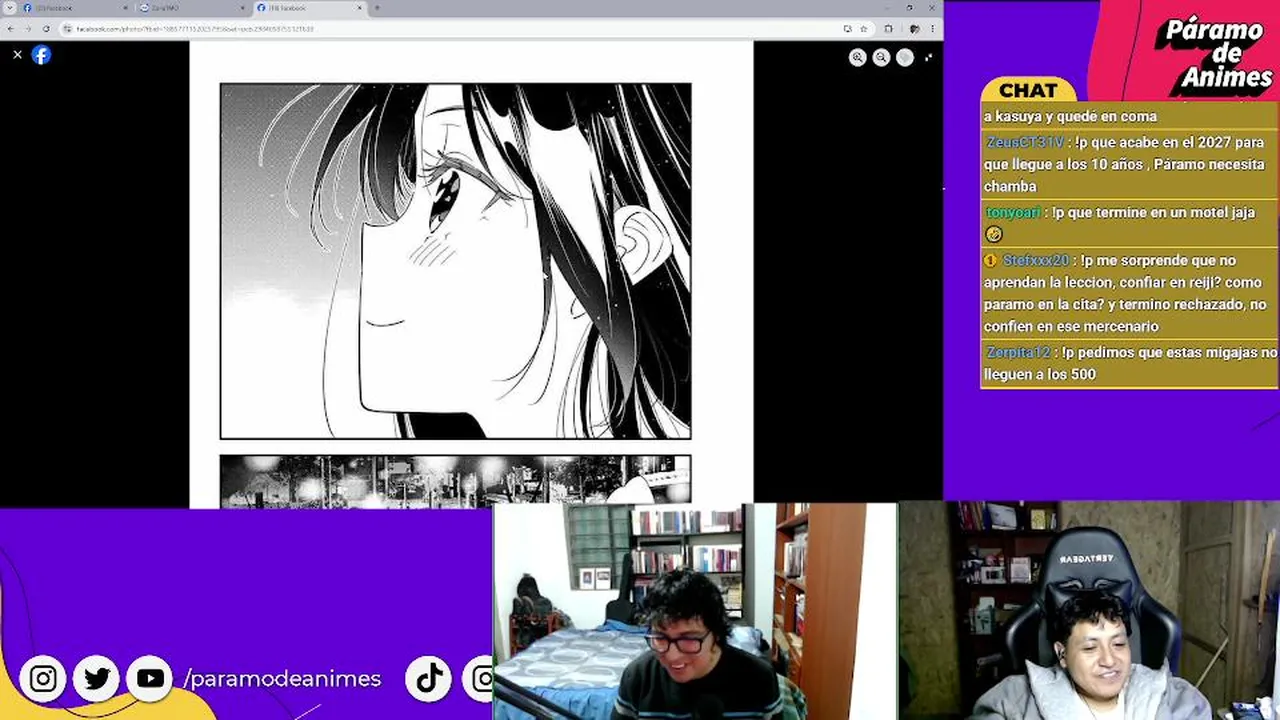Viewport: 1280px width, 720px height.
Task: Click the left webcam feed with glasses guy
Action: point(695,611)
